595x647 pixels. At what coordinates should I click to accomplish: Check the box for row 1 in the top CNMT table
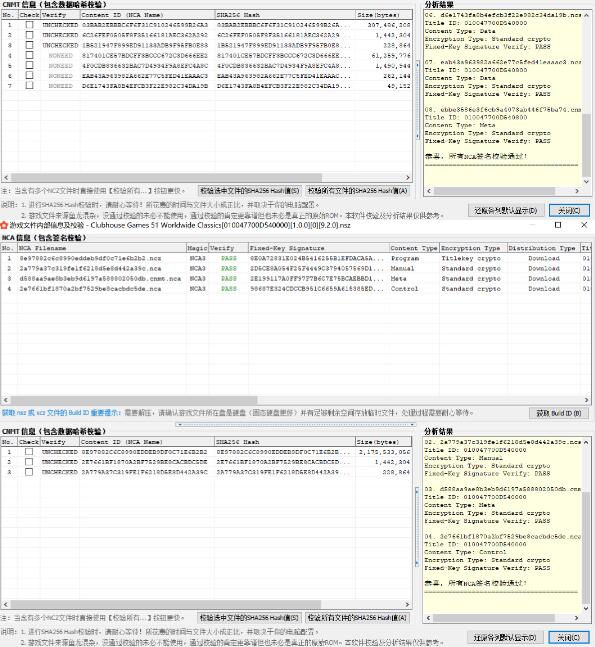[29, 25]
